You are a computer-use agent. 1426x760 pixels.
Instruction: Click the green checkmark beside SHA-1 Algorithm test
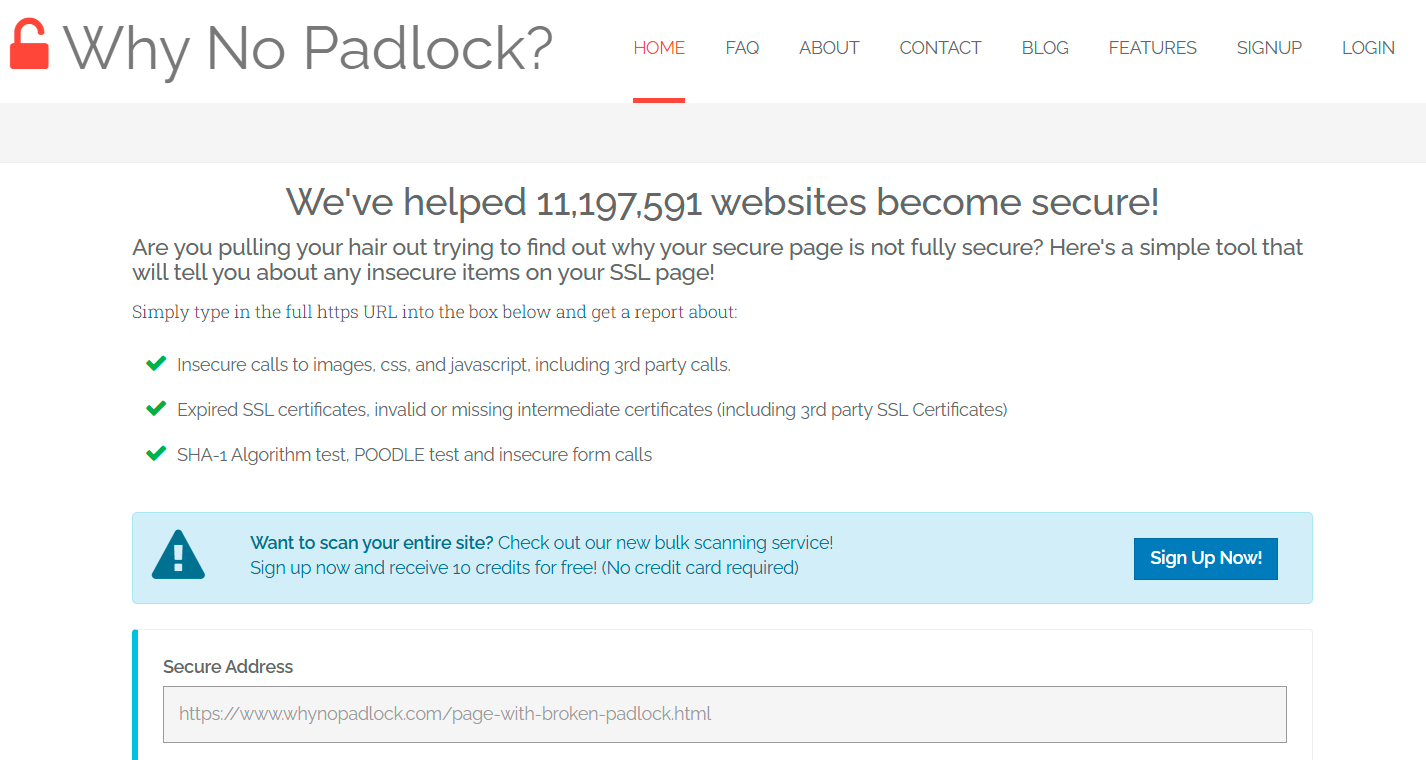point(156,454)
